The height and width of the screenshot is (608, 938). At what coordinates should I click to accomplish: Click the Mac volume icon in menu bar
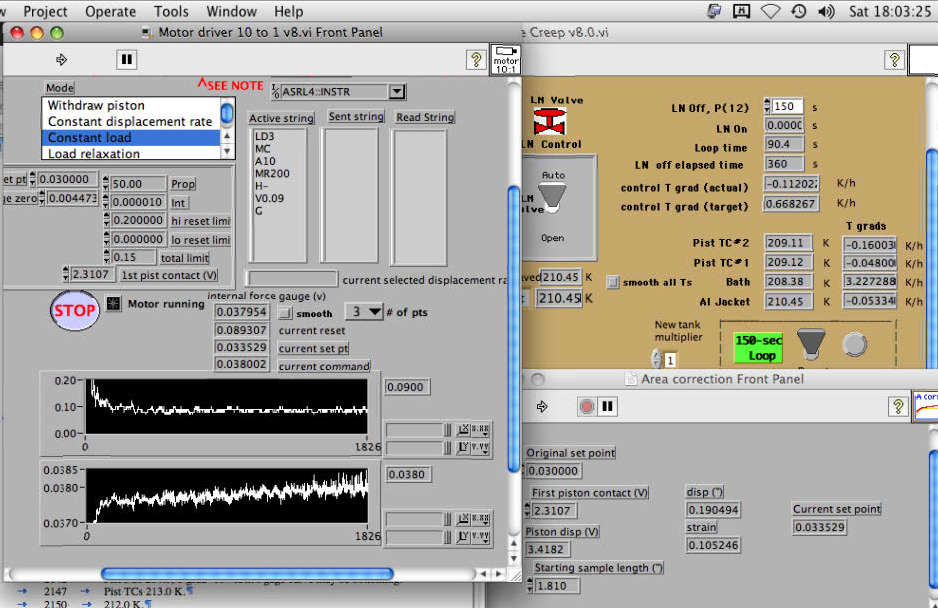(x=825, y=12)
